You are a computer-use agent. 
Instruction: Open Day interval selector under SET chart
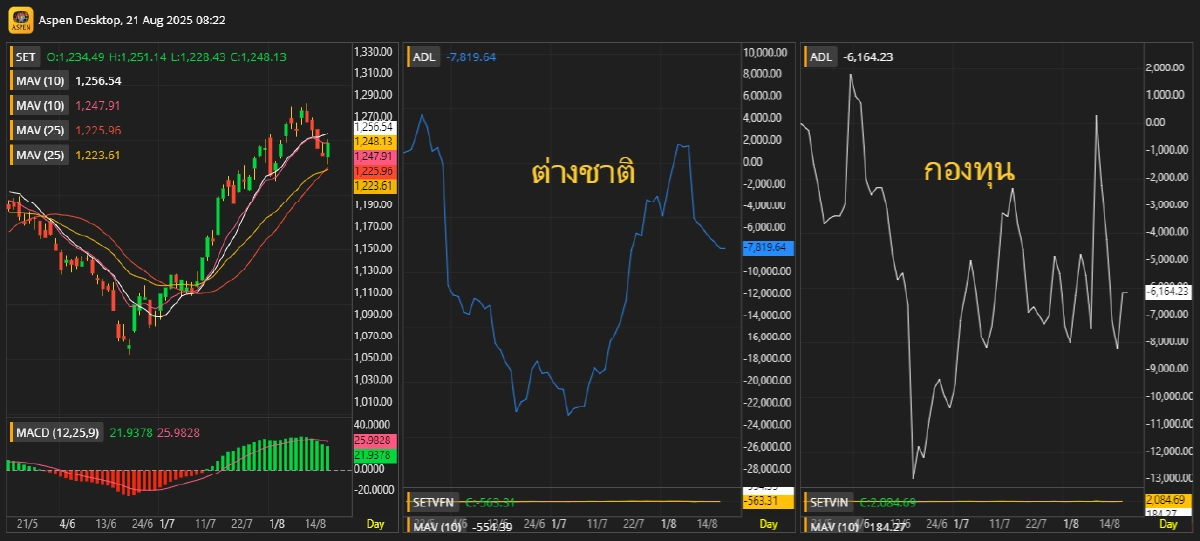375,524
